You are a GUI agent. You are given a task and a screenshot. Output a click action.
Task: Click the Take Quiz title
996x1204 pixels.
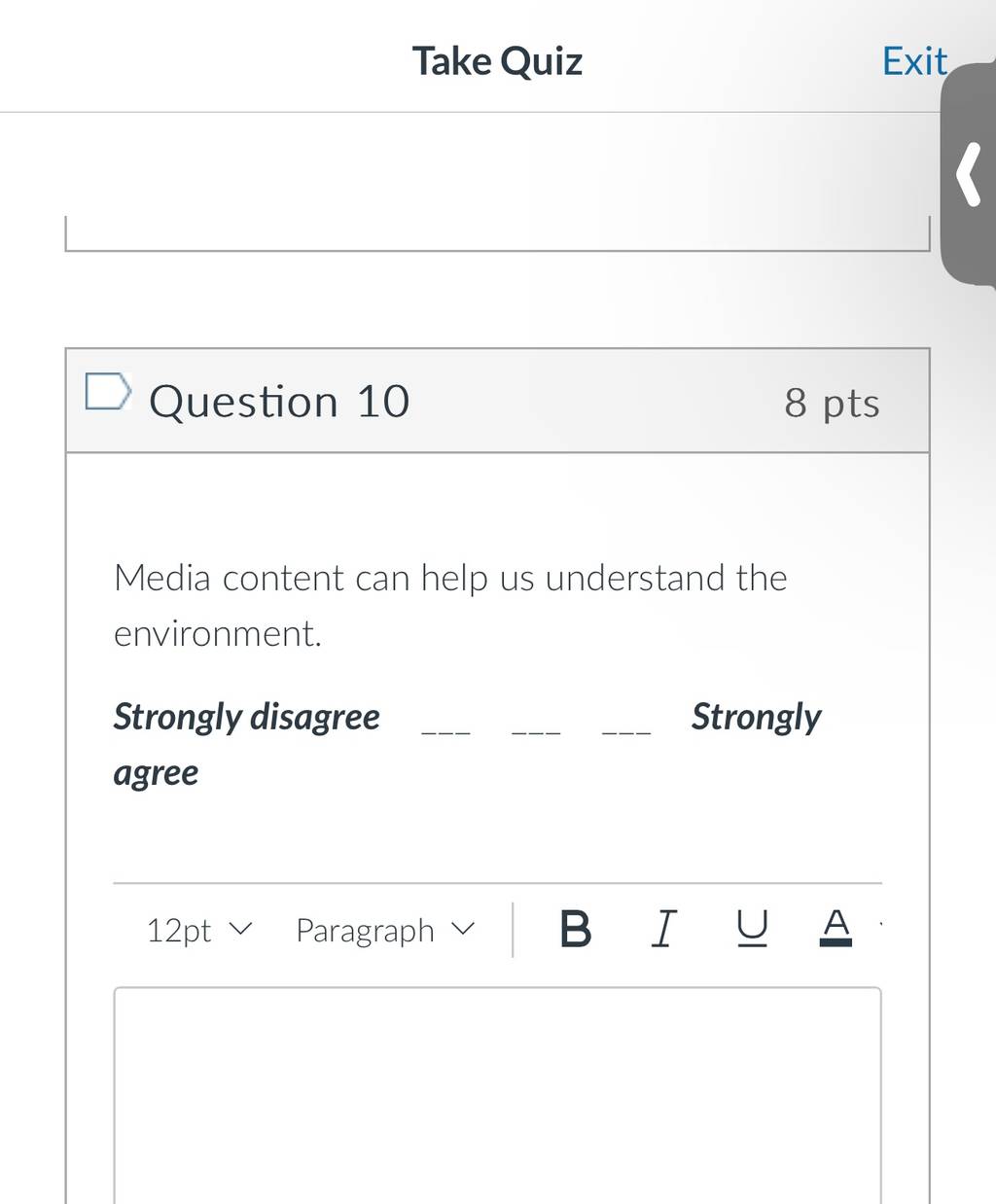497,61
